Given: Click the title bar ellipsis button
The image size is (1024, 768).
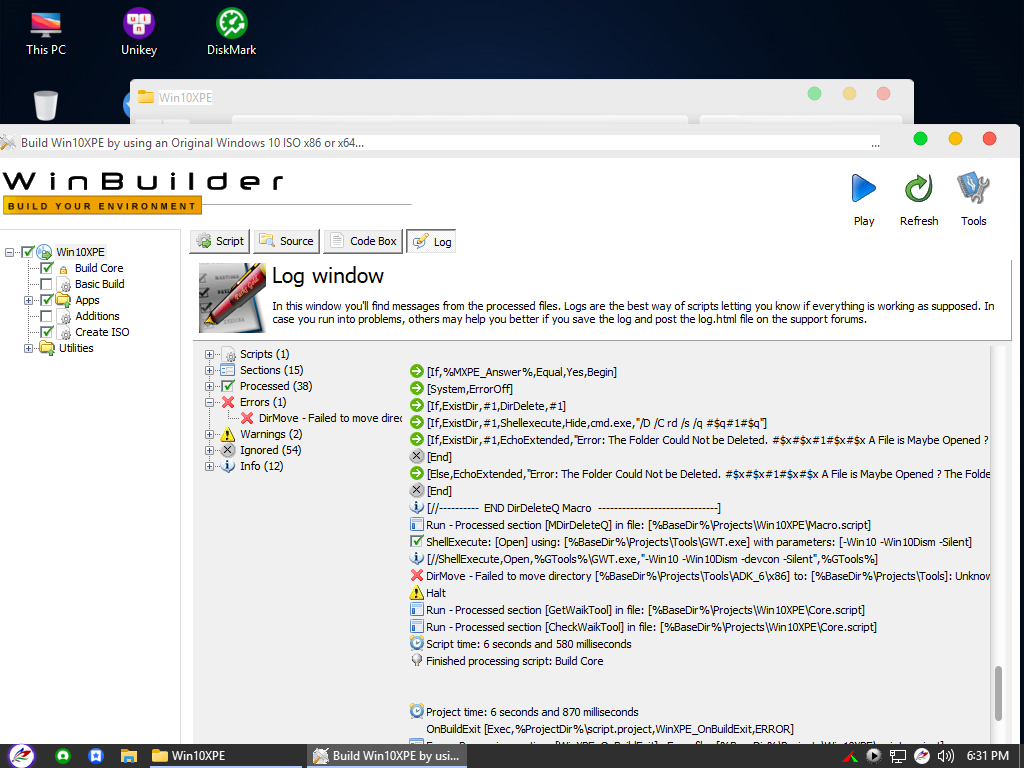Looking at the screenshot, I should coord(875,143).
